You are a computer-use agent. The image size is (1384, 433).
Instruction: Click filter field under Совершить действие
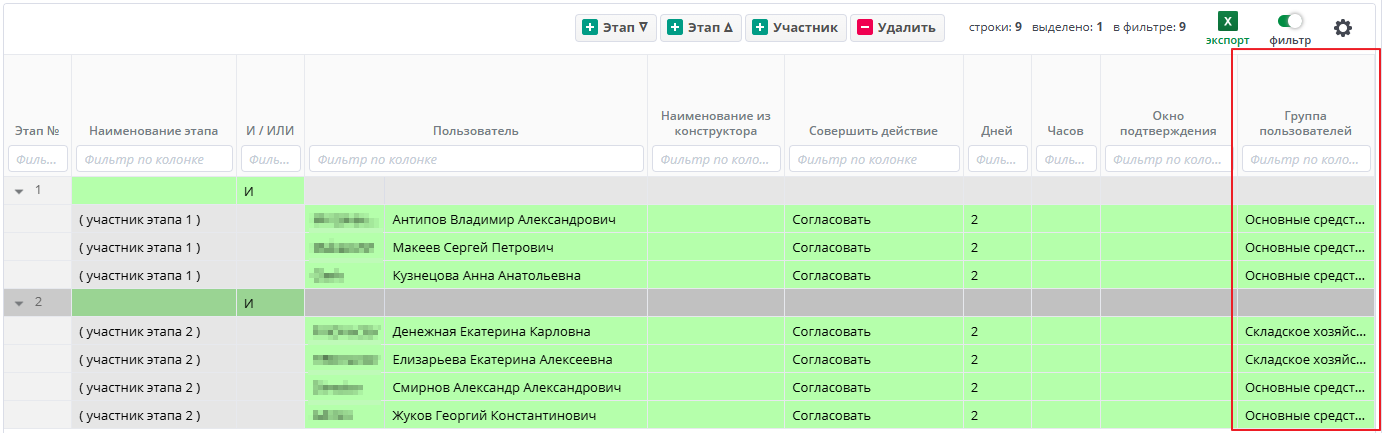tap(873, 159)
